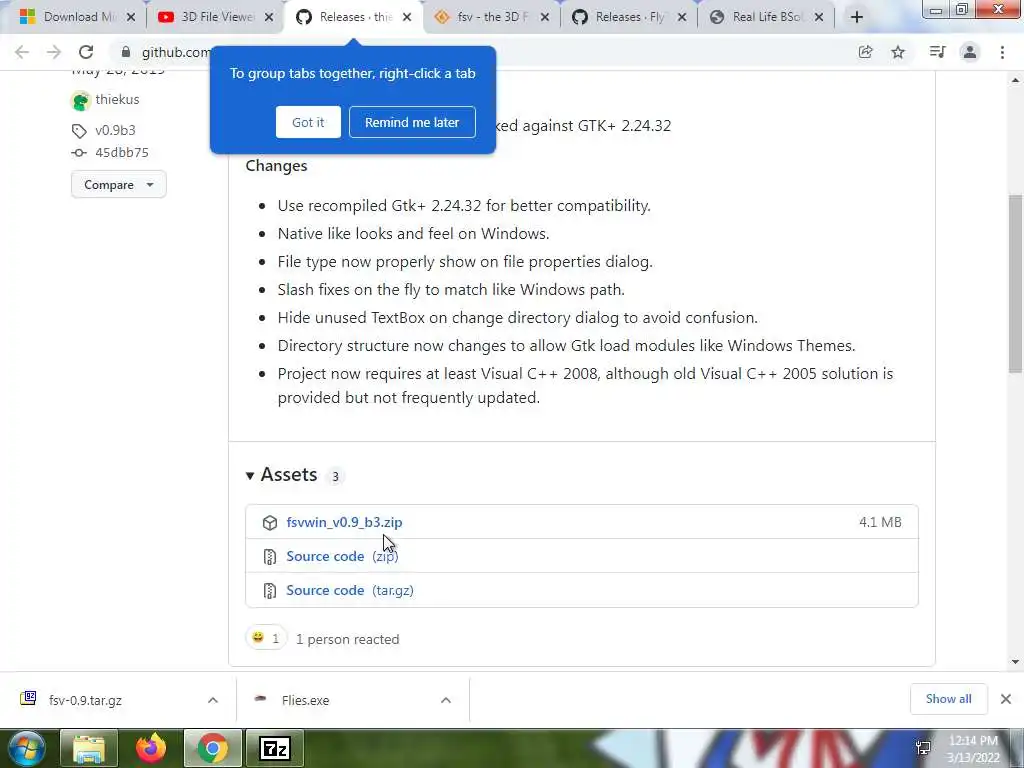Download Source code (zip)

342,556
